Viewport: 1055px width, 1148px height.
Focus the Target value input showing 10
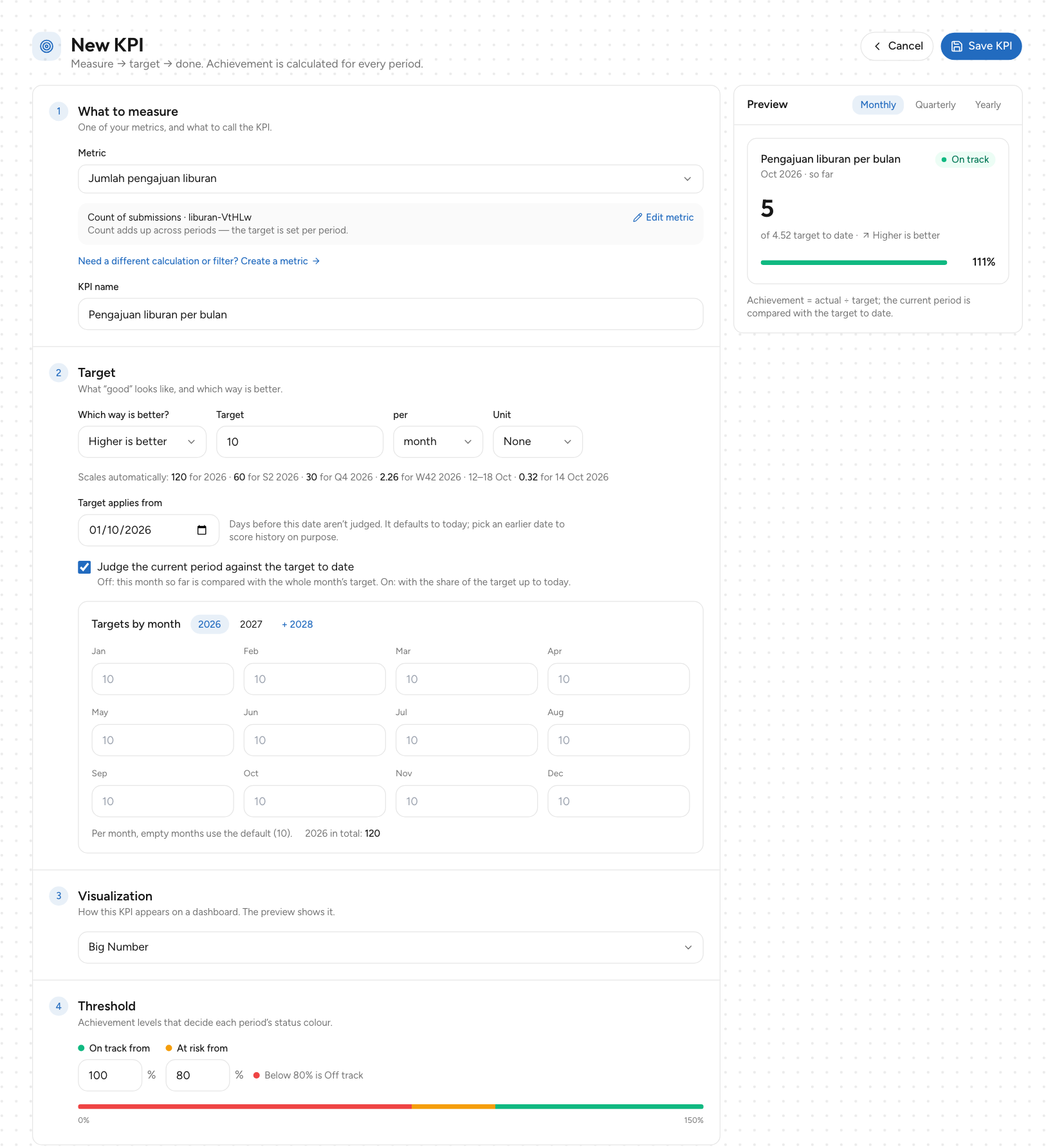(x=300, y=442)
